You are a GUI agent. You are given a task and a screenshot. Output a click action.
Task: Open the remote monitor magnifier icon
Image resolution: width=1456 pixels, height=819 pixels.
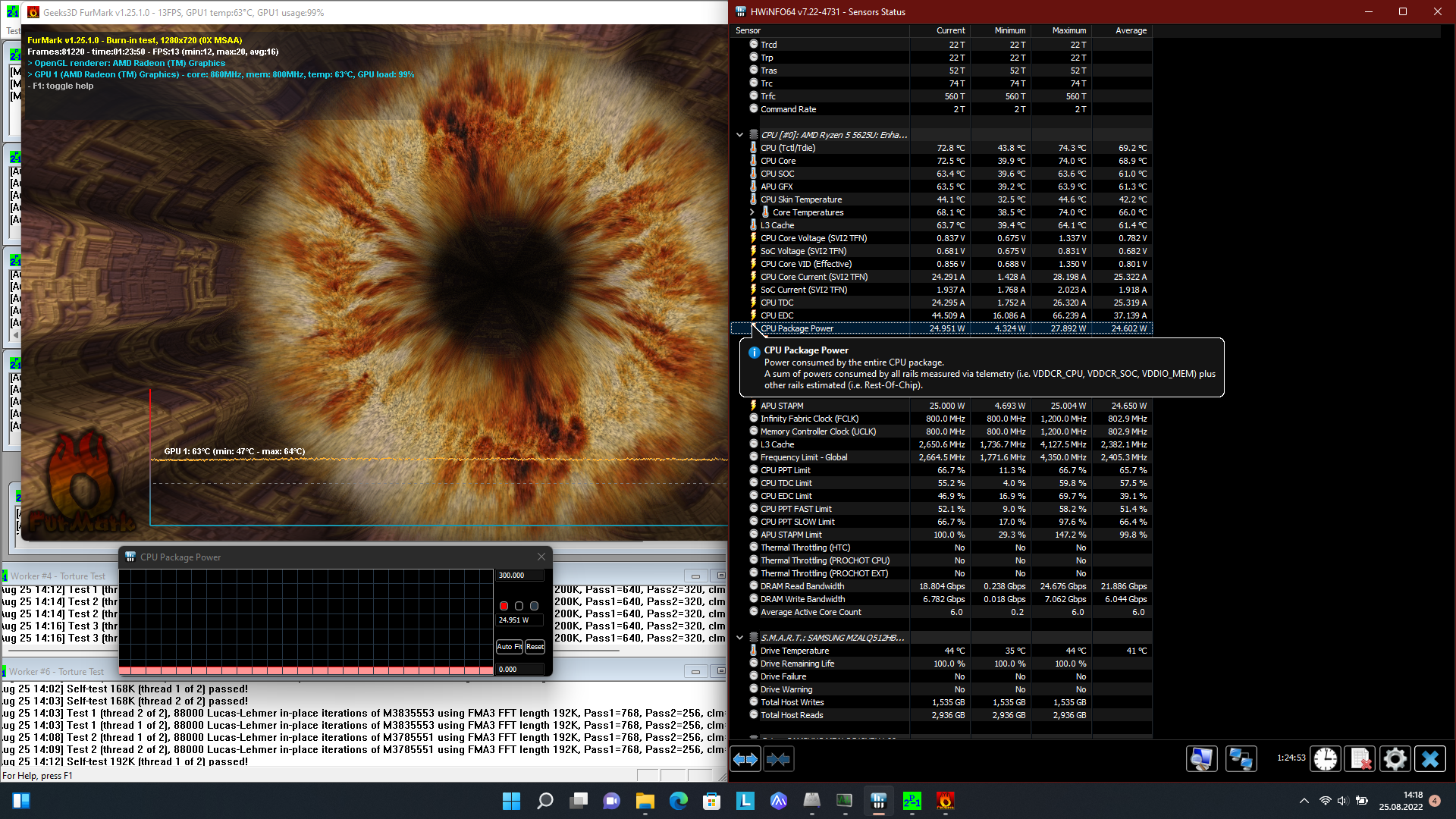pos(1202,759)
